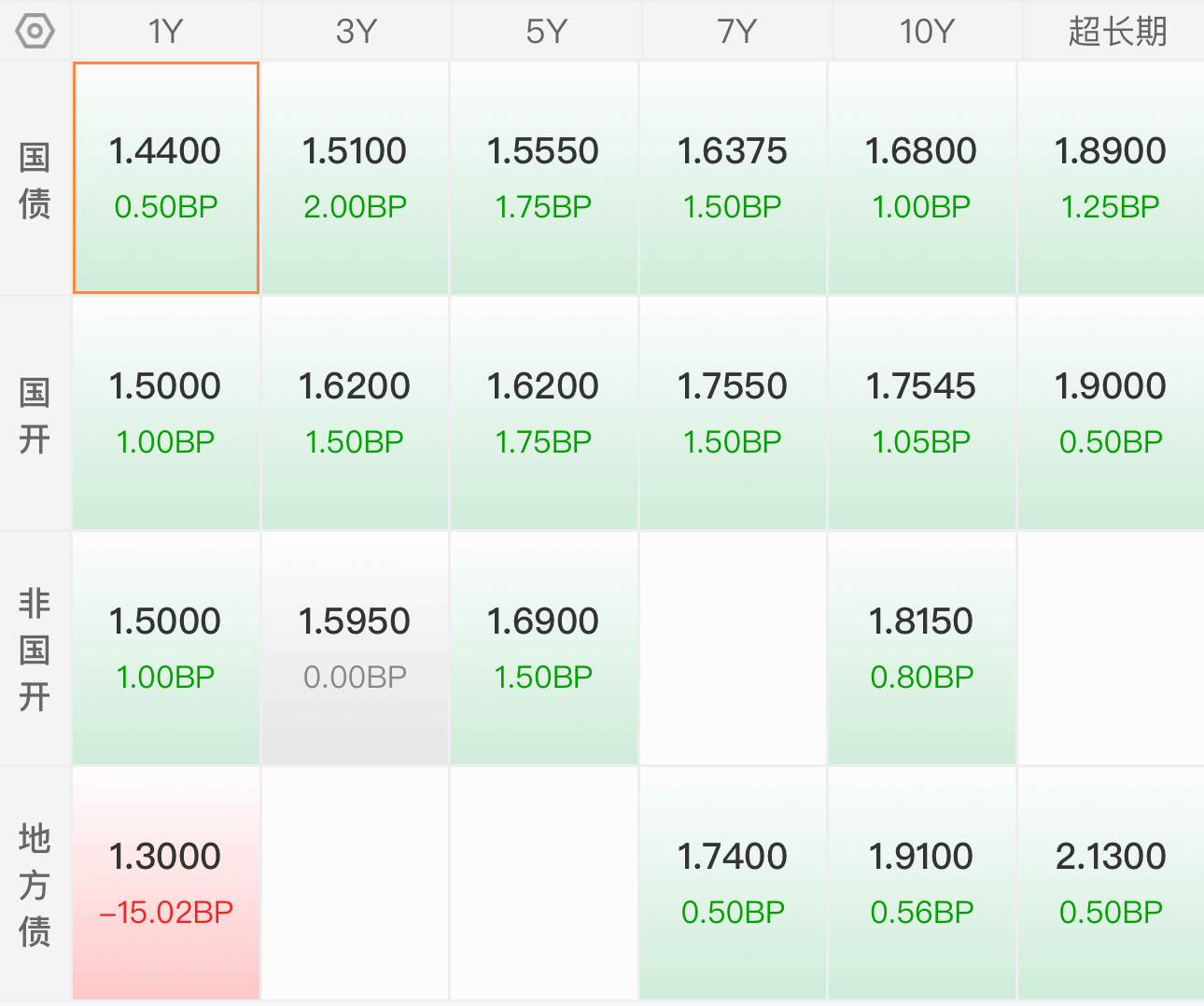This screenshot has height=1006, width=1204.
Task: Open the 1.5100 国债 3Y cell
Action: pos(356,178)
